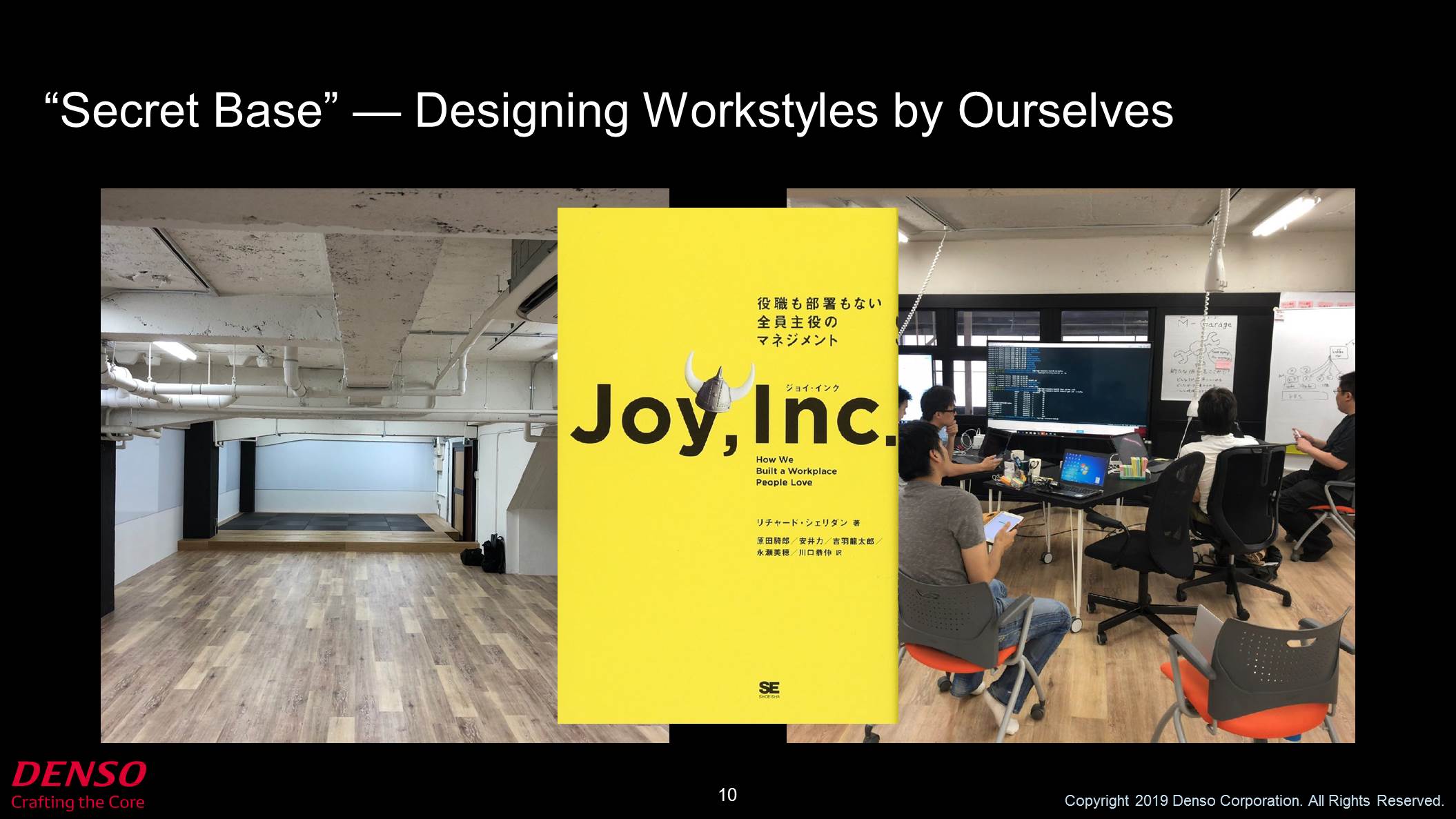Select the empty room photo on left

pos(329,466)
